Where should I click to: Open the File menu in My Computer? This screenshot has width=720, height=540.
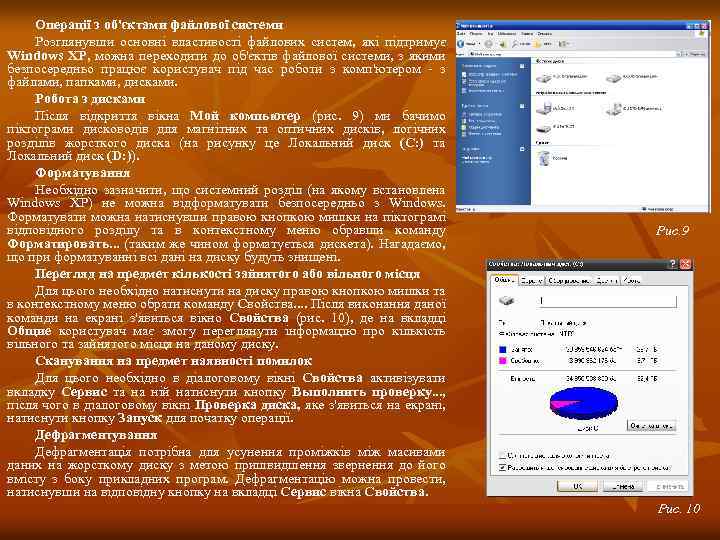(x=461, y=34)
